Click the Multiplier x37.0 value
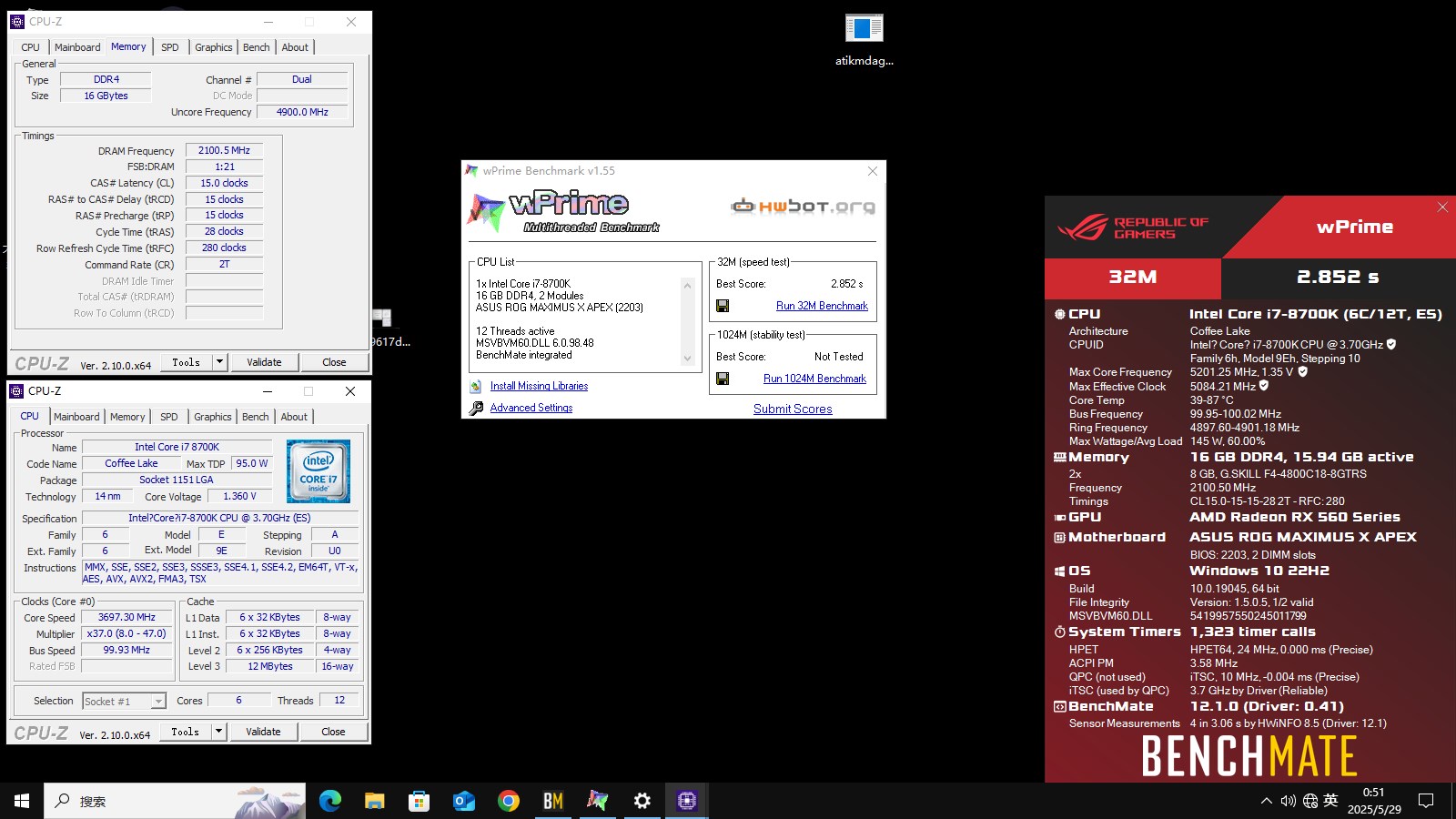The height and width of the screenshot is (819, 1456). pos(126,633)
